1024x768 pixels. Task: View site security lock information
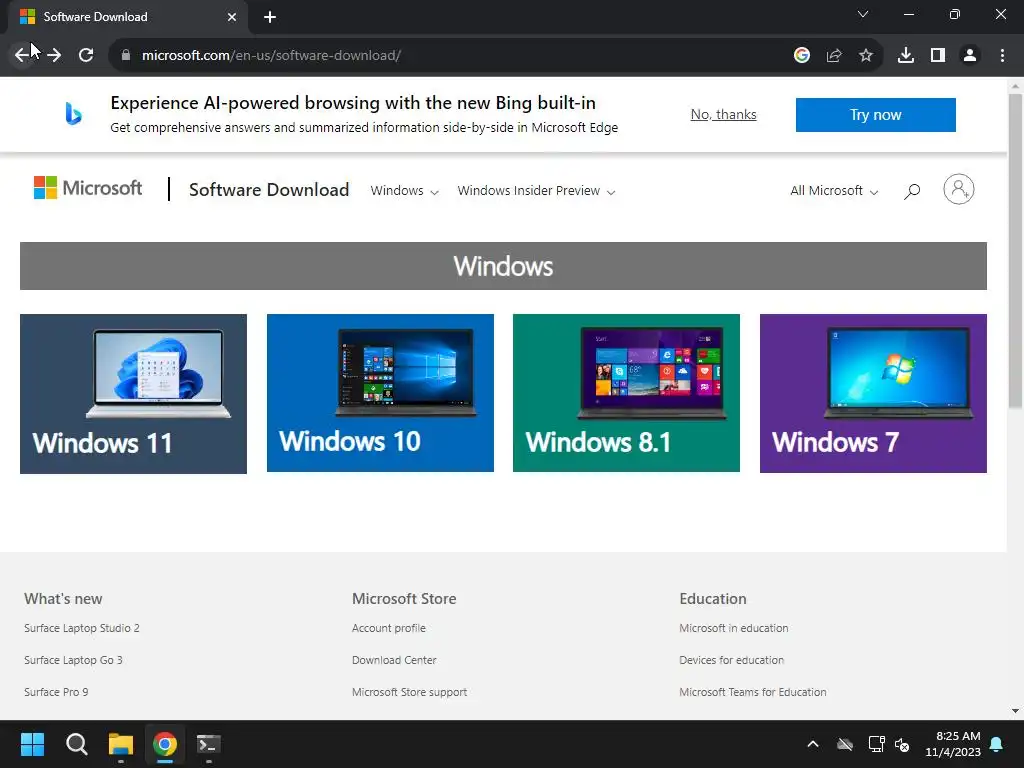[x=126, y=55]
